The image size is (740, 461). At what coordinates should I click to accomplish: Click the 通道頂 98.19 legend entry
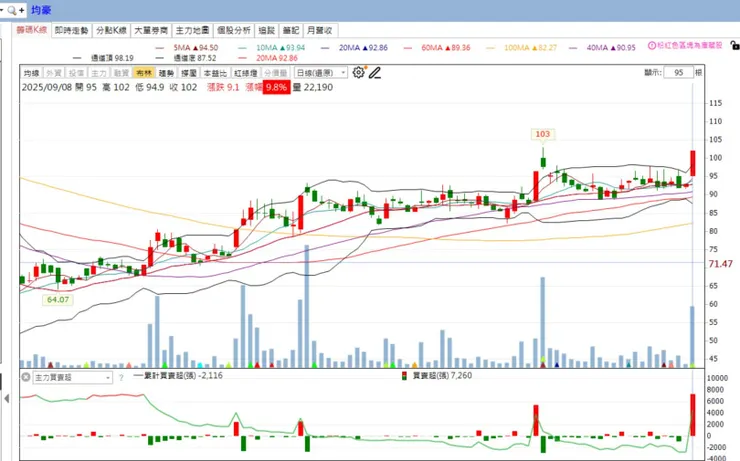click(103, 58)
